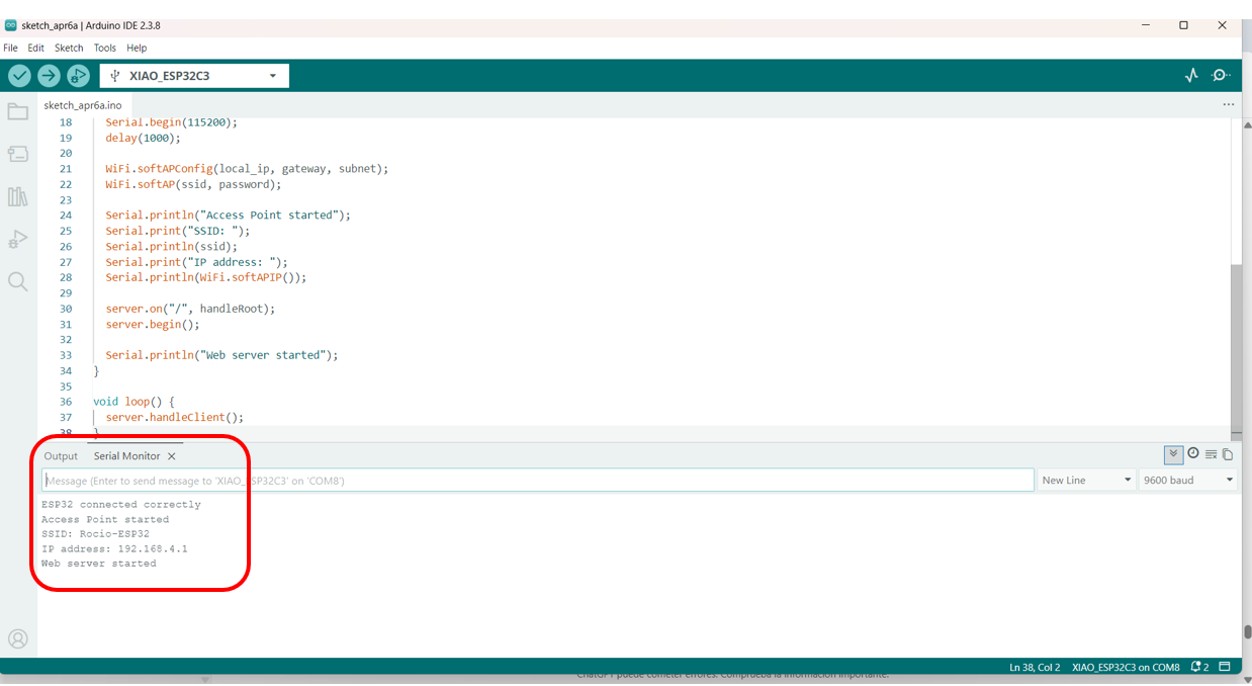Click the delay(1000) code line
Screen dimensions: 1252x686
click(x=143, y=138)
